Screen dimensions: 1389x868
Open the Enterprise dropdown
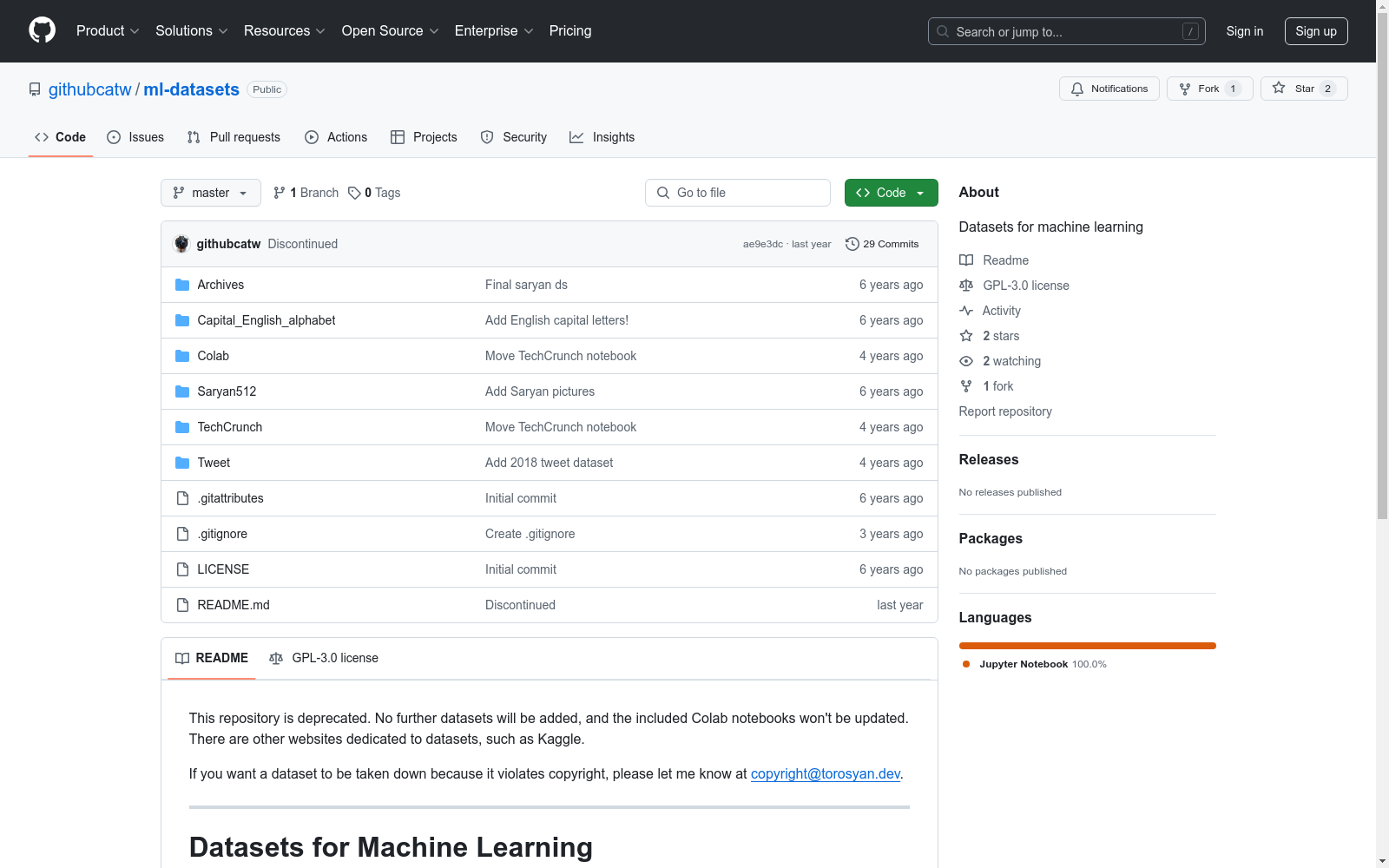[494, 31]
